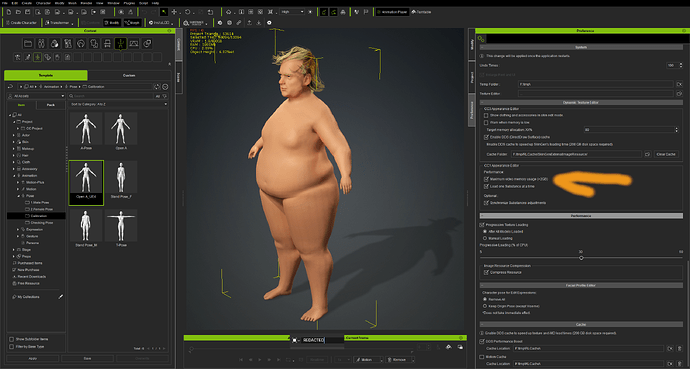This screenshot has height=369, width=690.
Task: Toggle Maximum video memory usage checkbox
Action: (486, 179)
